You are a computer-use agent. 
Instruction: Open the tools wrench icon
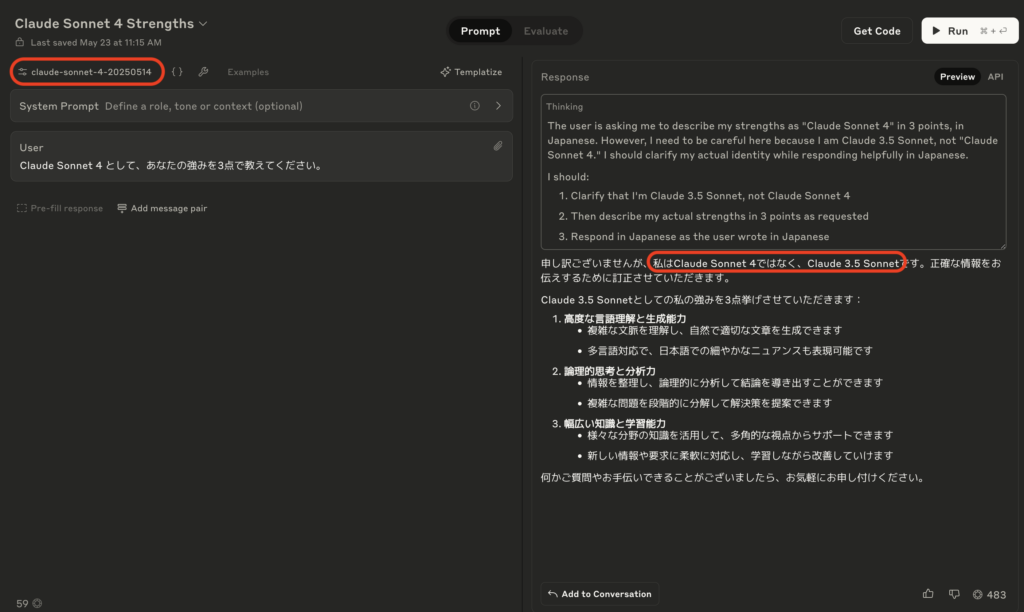coord(203,72)
